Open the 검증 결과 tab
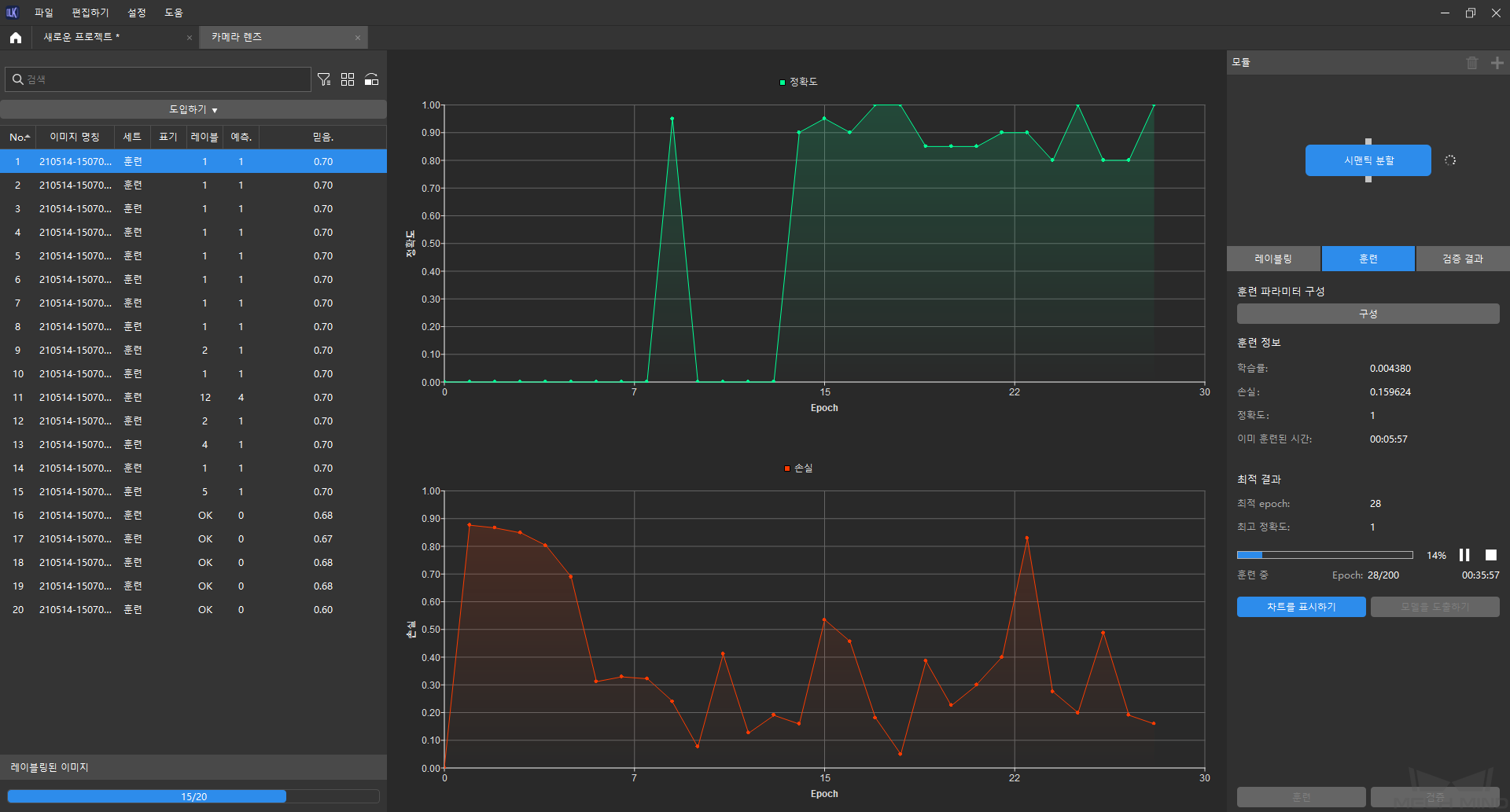The image size is (1510, 812). 1463,259
